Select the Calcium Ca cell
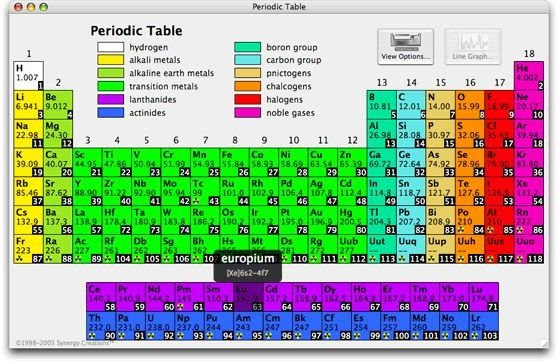 (x=58, y=163)
